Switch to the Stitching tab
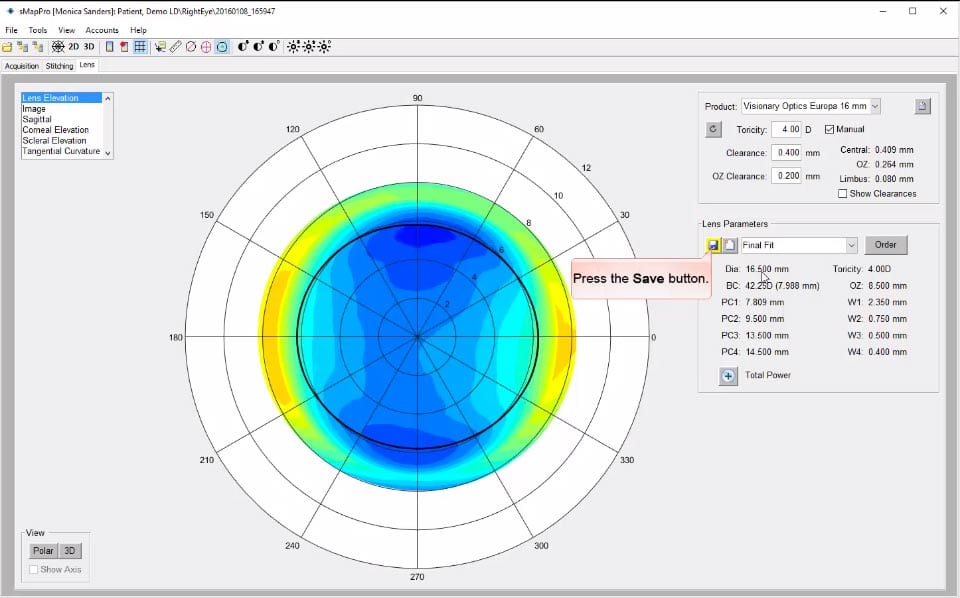 coord(59,66)
